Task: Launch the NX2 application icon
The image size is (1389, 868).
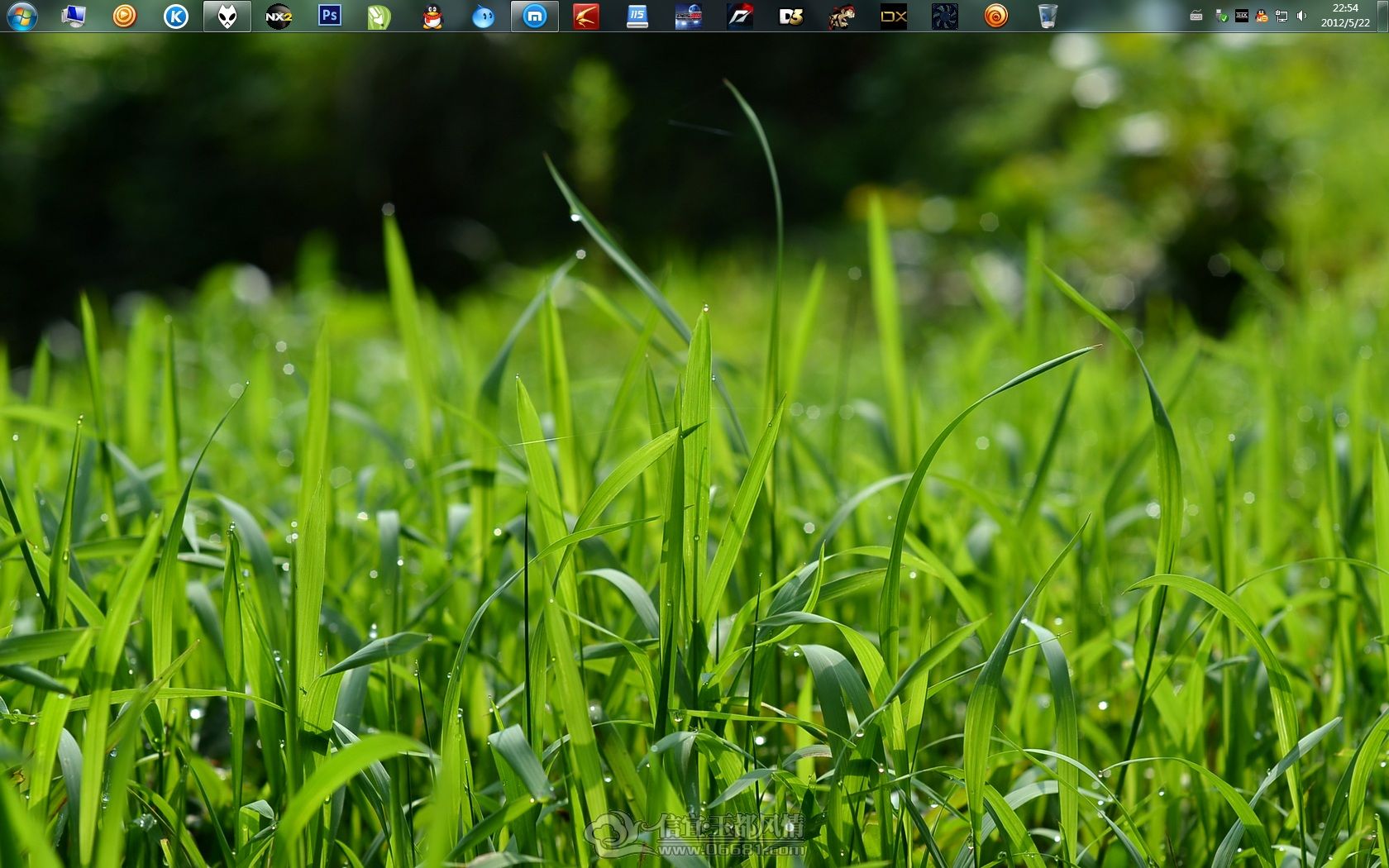Action: [x=279, y=16]
